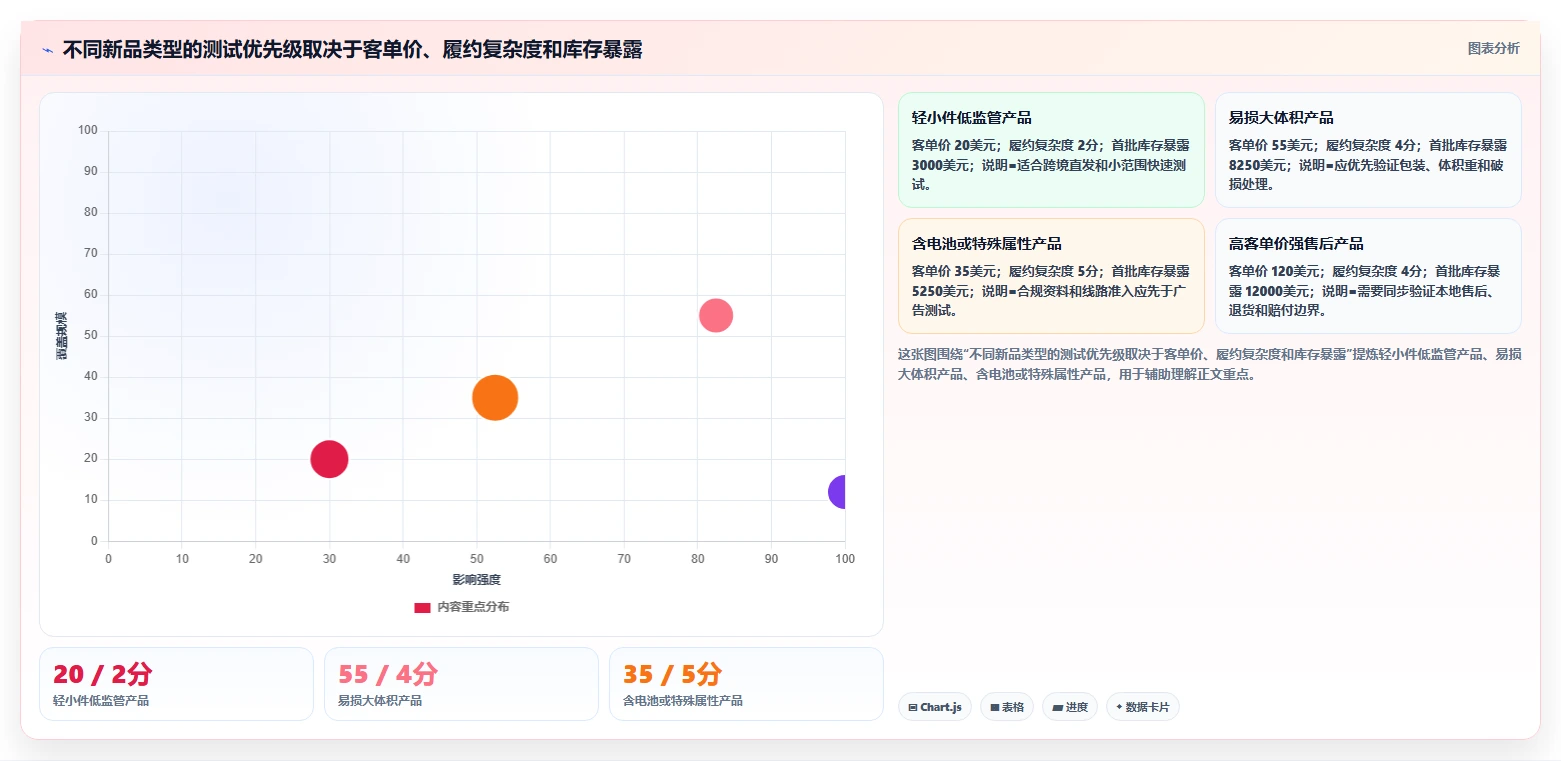
Task: Click the summary paragraph starting with 这张图围绕
Action: pyautogui.click(x=1209, y=364)
